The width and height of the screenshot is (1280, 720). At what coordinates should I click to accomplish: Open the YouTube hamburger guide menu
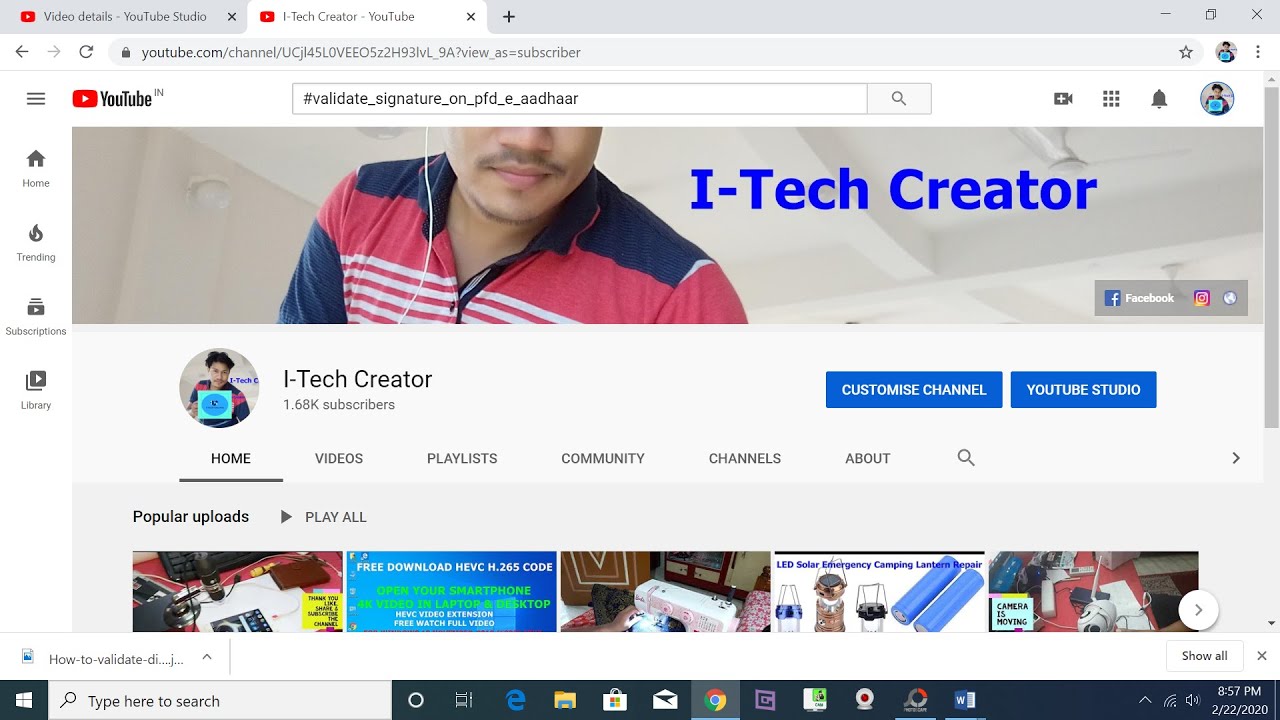point(36,98)
